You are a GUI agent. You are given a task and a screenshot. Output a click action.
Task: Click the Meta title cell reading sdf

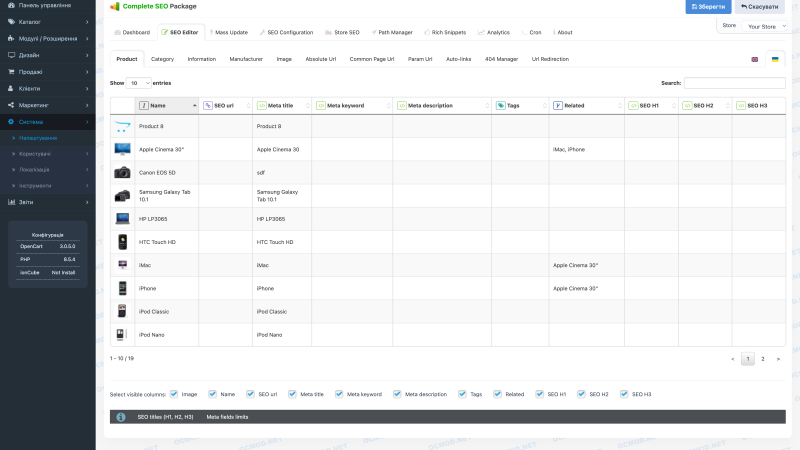tap(282, 172)
